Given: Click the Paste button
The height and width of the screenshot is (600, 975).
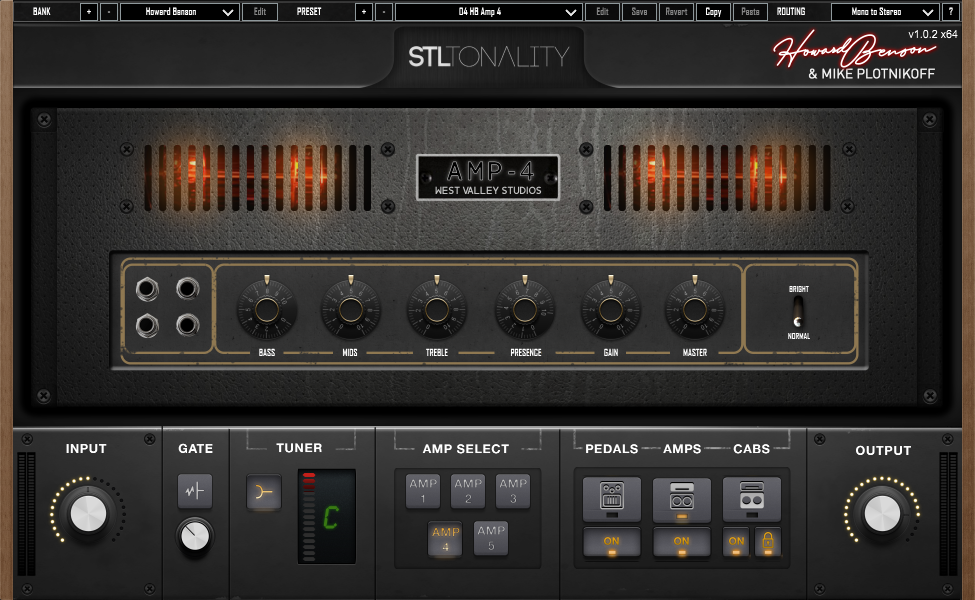Looking at the screenshot, I should point(750,12).
